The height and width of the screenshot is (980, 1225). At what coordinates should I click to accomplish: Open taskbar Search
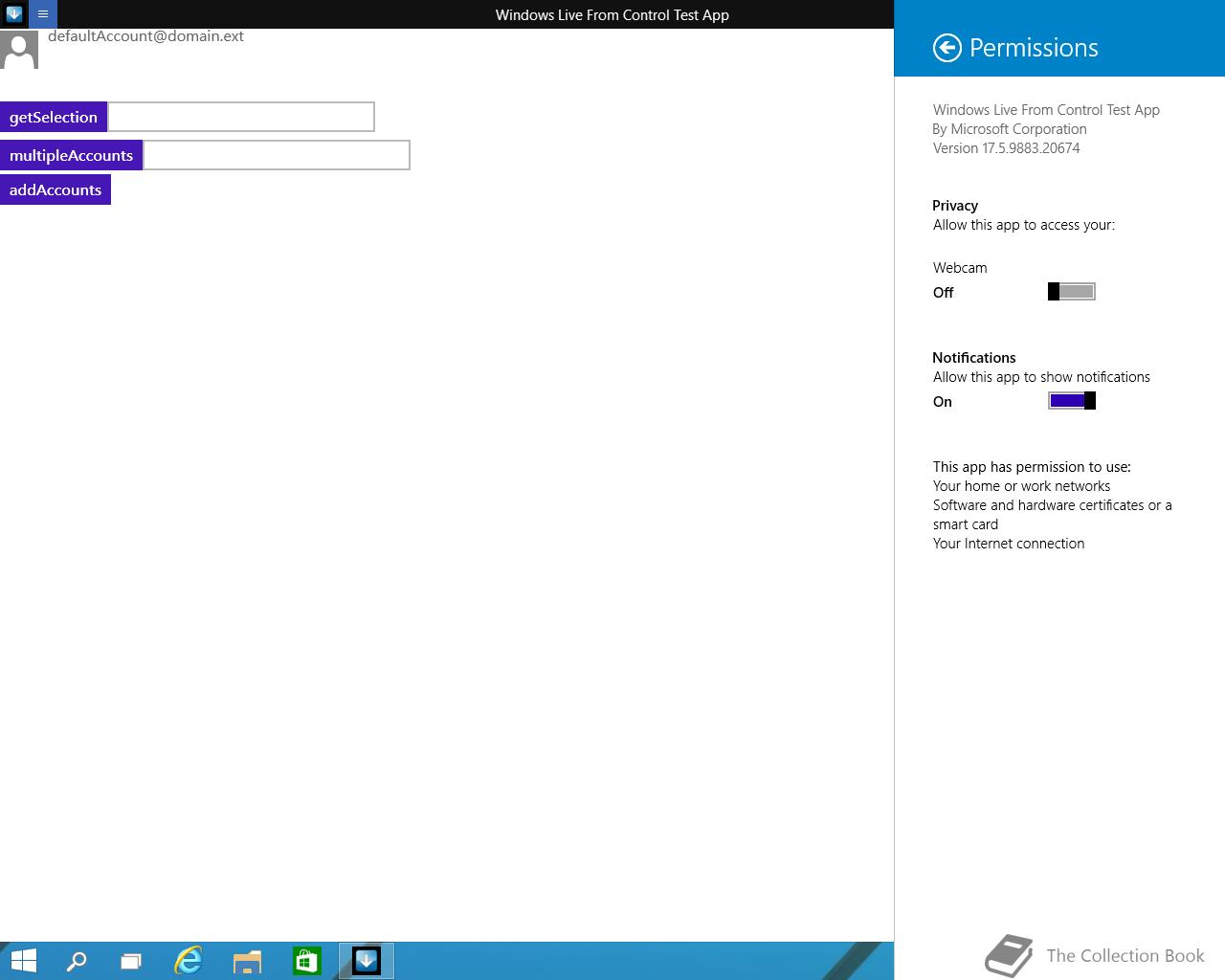[x=77, y=960]
